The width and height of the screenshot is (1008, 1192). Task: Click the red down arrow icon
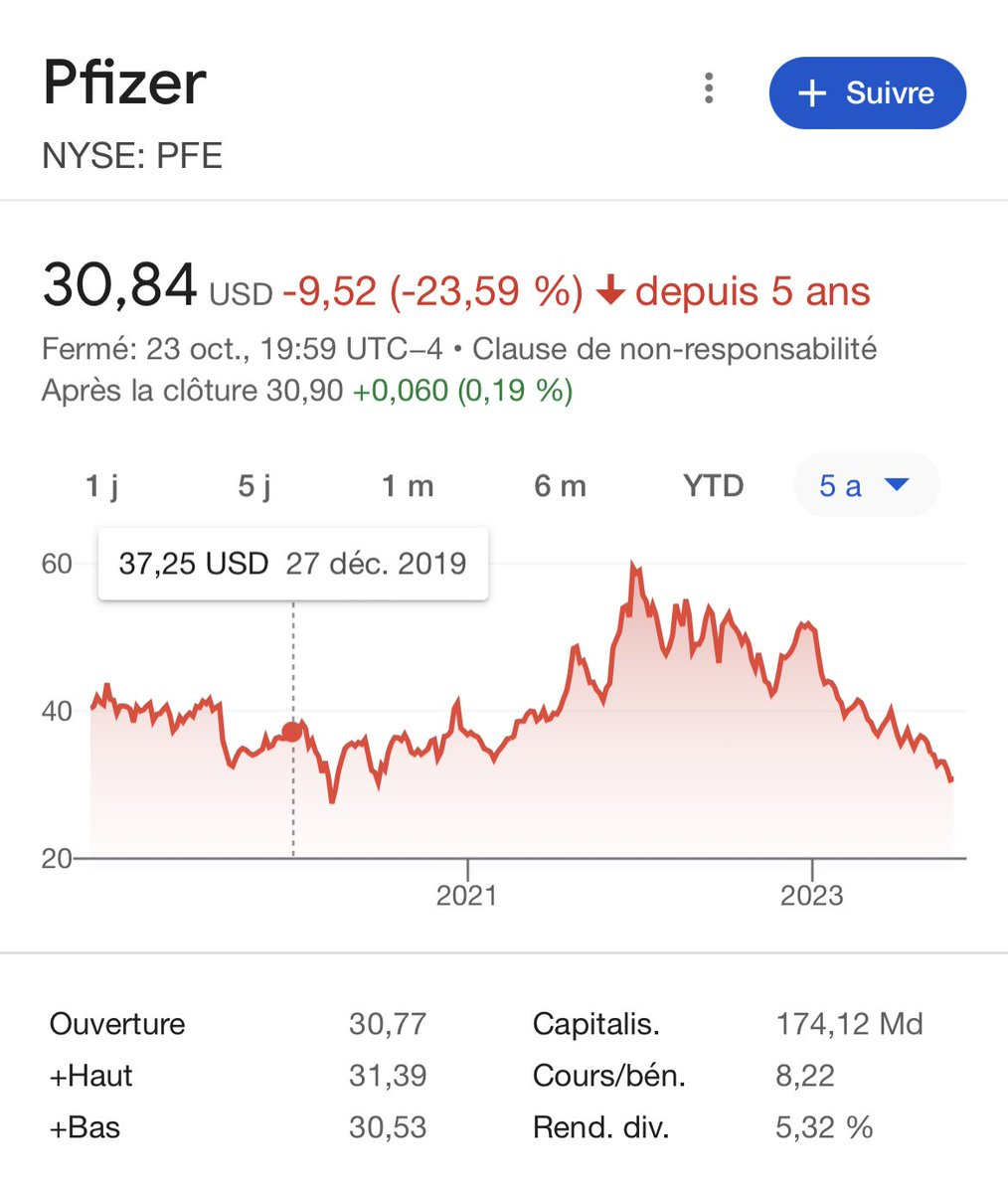[x=610, y=292]
